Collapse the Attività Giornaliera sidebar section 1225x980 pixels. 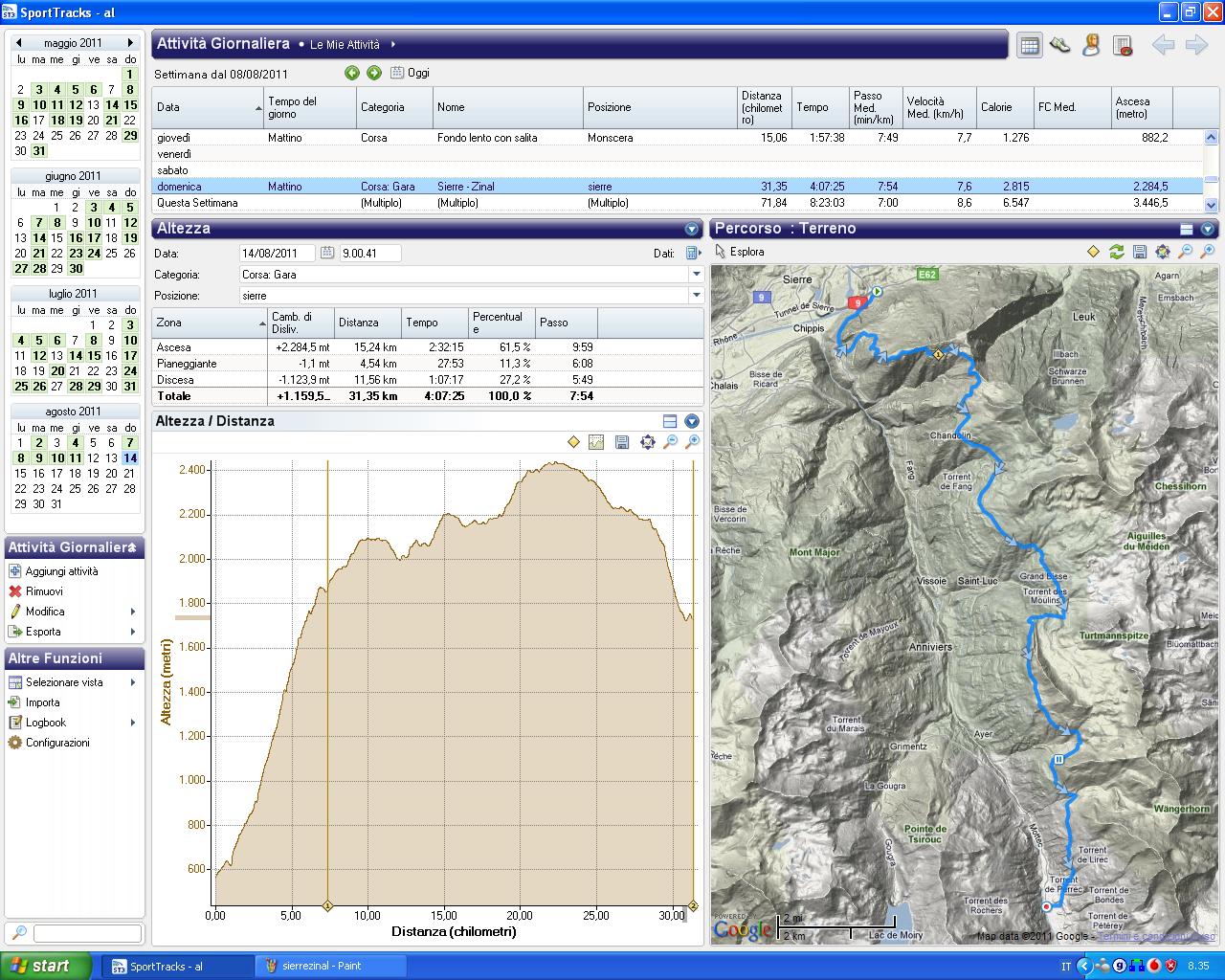[133, 548]
